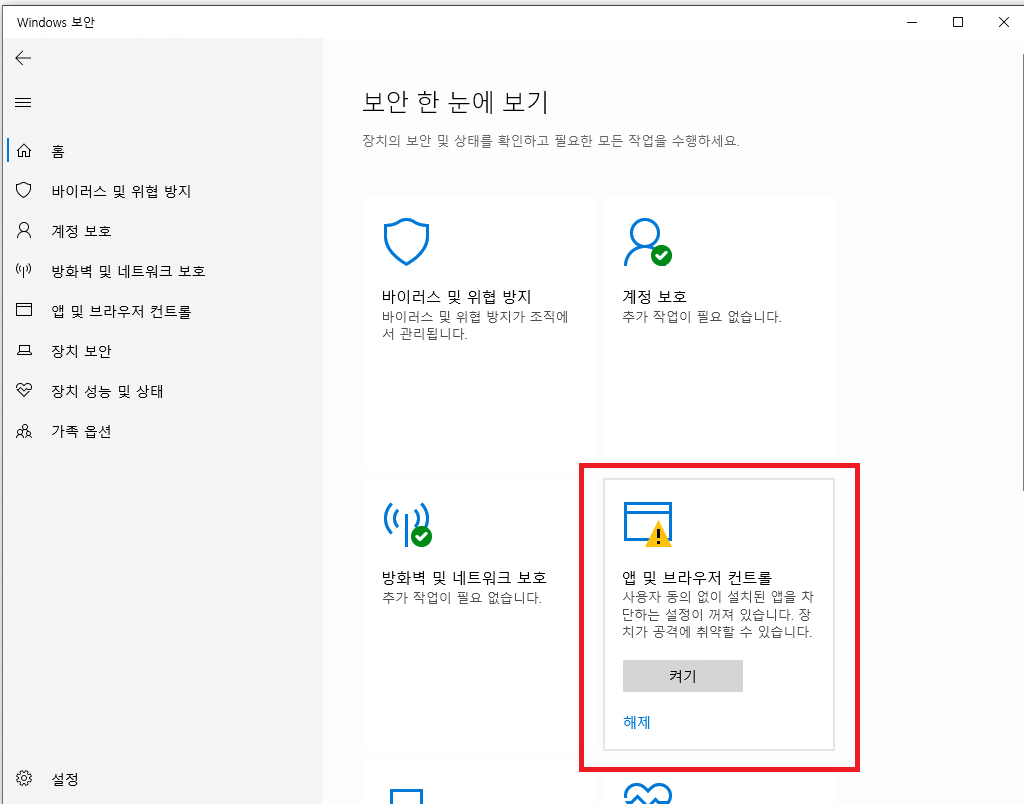Click the 바이러스 및 위협 방지 card title
This screenshot has height=804, width=1024.
point(456,297)
